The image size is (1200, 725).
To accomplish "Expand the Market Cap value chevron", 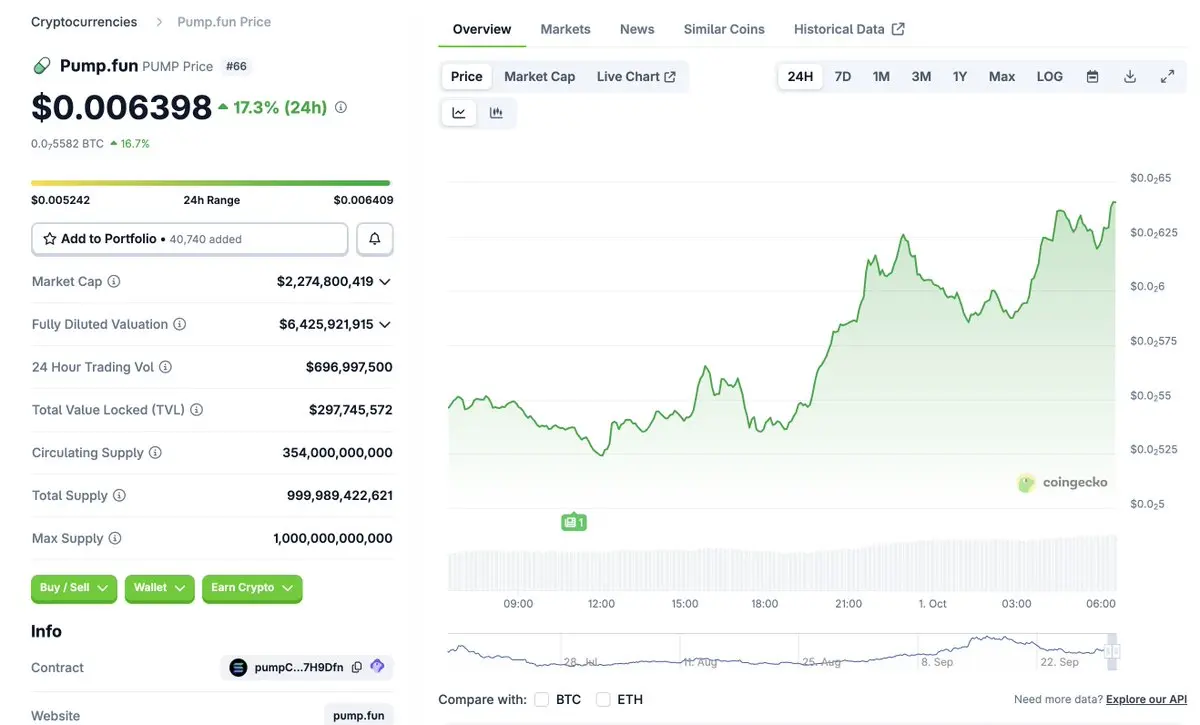I will 385,282.
